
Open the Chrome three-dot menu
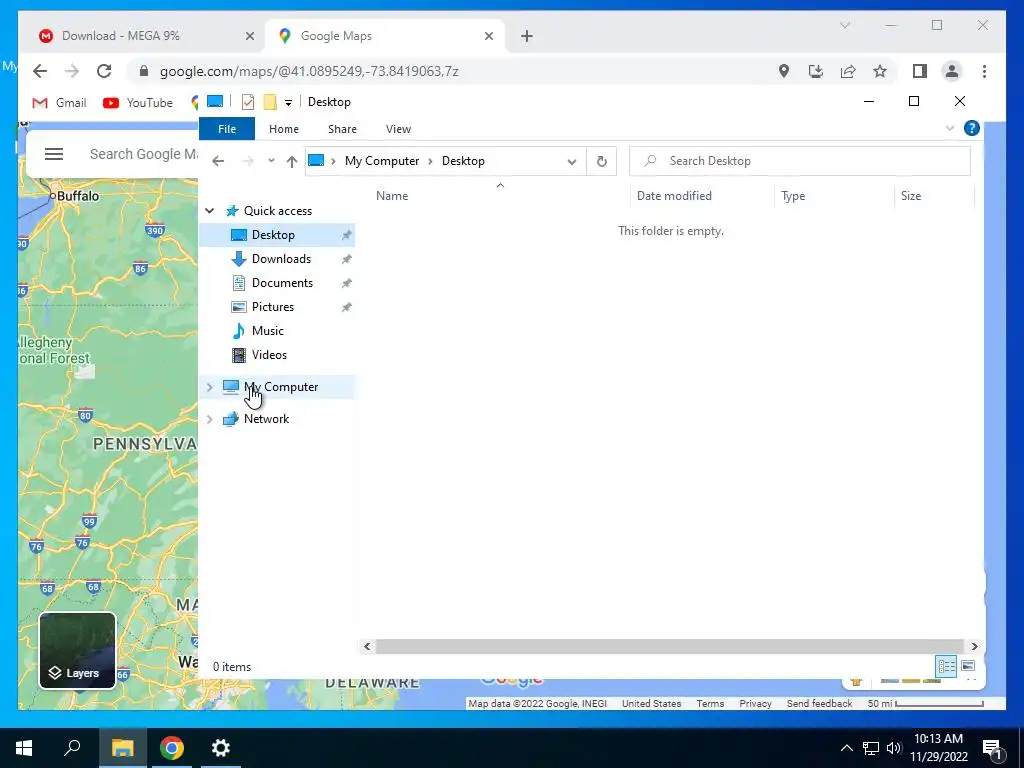tap(984, 71)
